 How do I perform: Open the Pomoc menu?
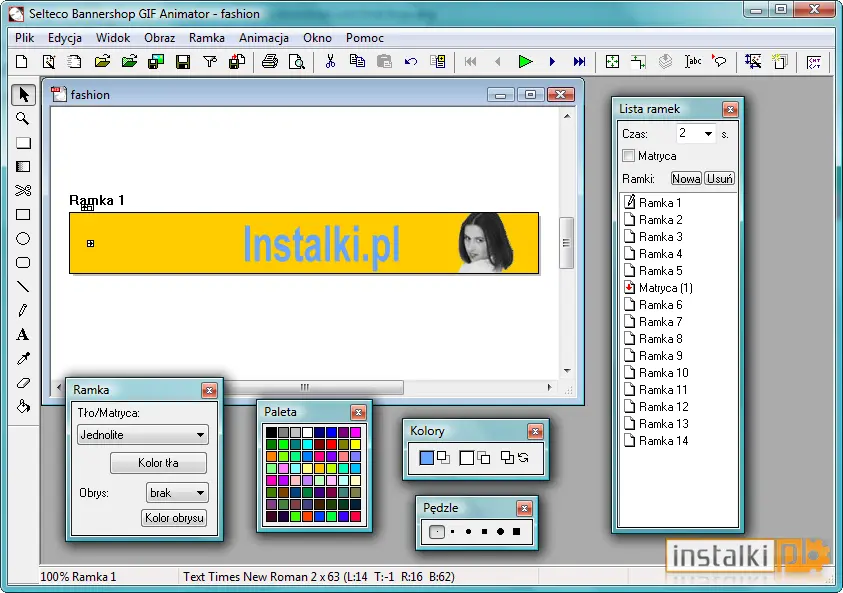(x=365, y=38)
